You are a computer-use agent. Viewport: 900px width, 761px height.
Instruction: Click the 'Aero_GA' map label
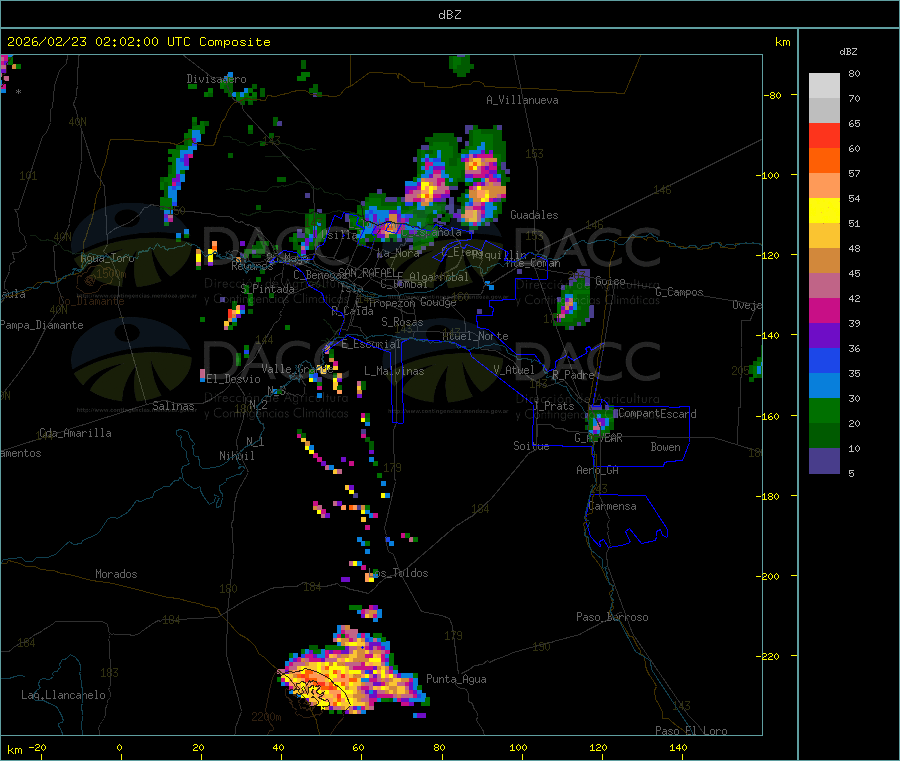pyautogui.click(x=598, y=470)
